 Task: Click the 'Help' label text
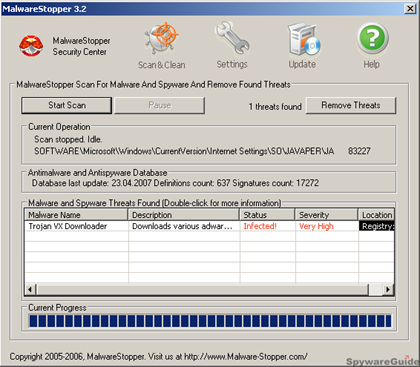tap(371, 64)
